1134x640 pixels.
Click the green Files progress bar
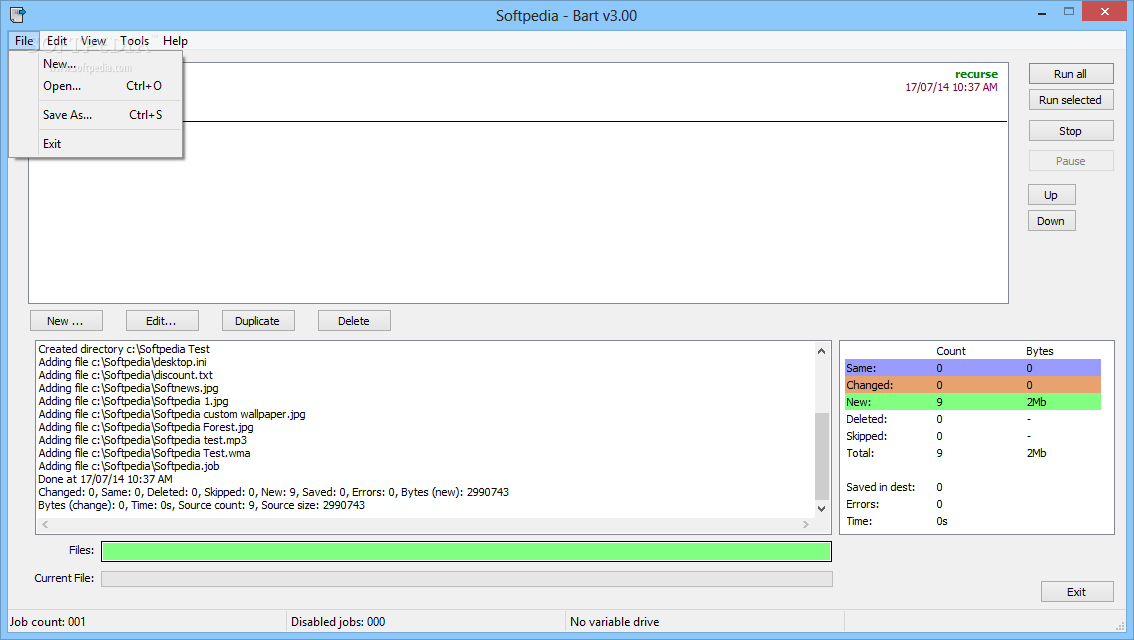pyautogui.click(x=466, y=551)
